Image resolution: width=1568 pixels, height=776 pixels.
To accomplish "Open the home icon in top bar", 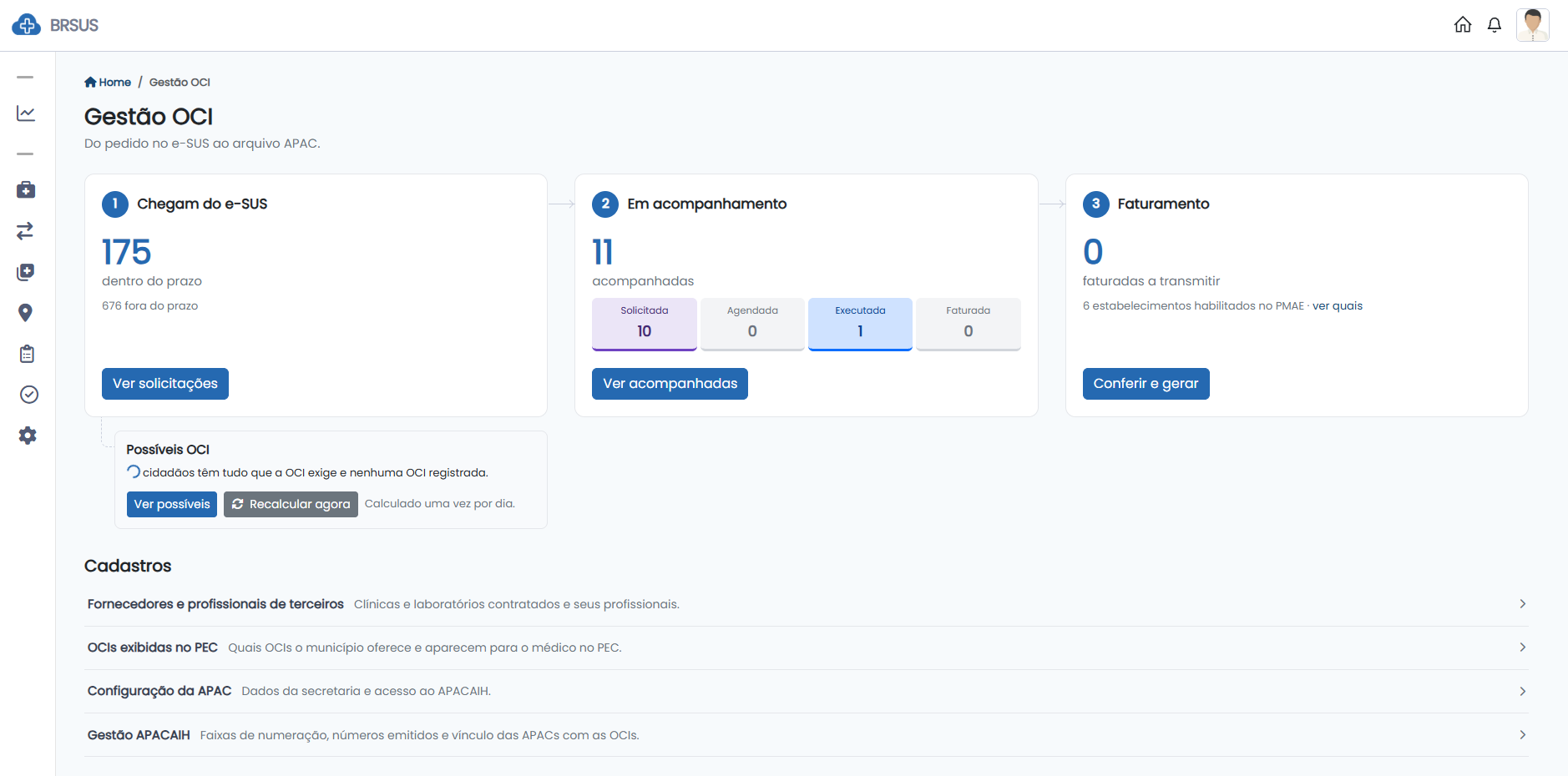I will [1463, 25].
